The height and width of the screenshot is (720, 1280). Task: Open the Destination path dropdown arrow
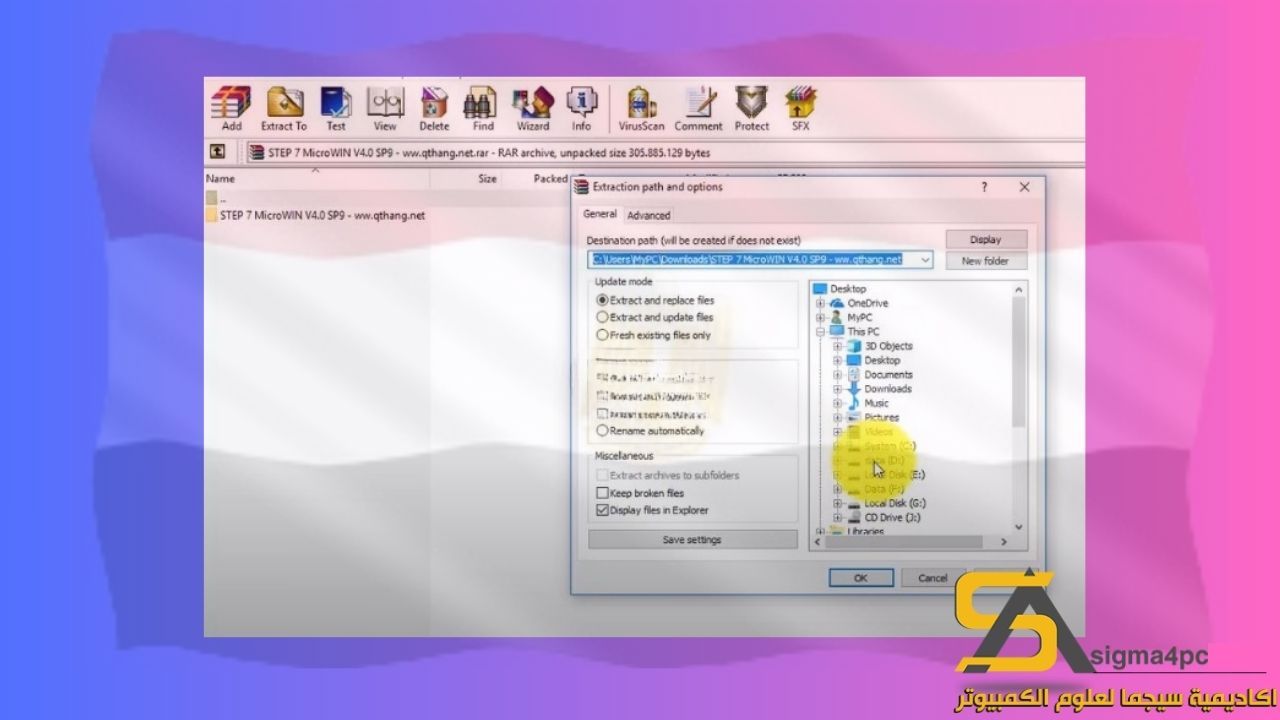click(923, 260)
